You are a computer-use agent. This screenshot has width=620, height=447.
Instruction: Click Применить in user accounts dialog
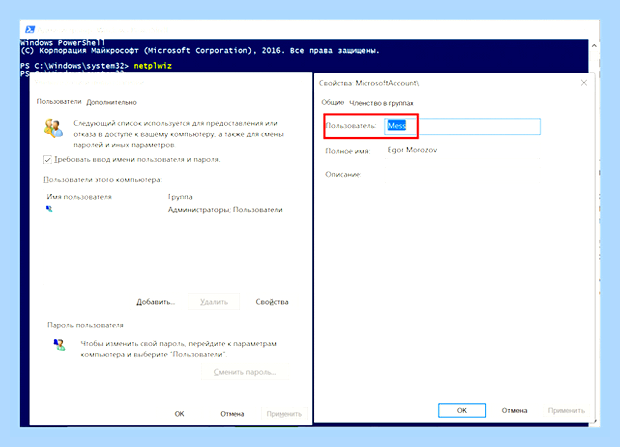tap(284, 414)
